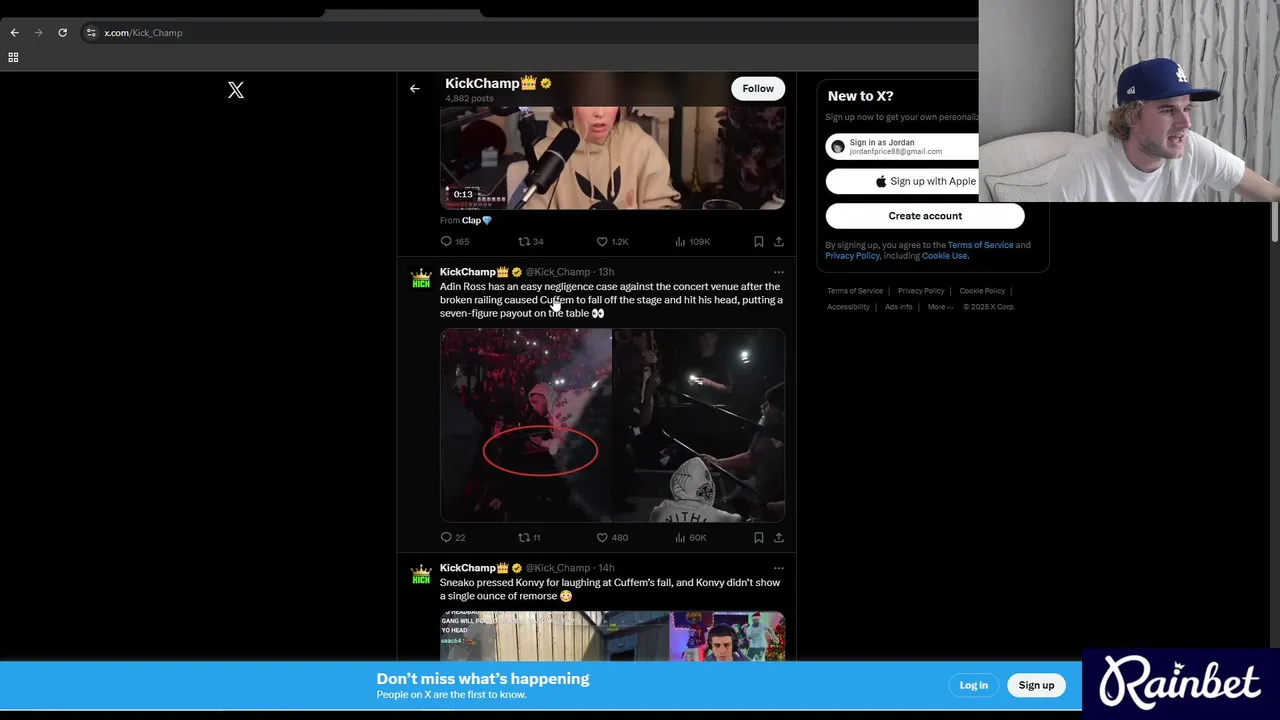Reply to the post with 165 comments
1280x720 pixels.
tap(455, 241)
